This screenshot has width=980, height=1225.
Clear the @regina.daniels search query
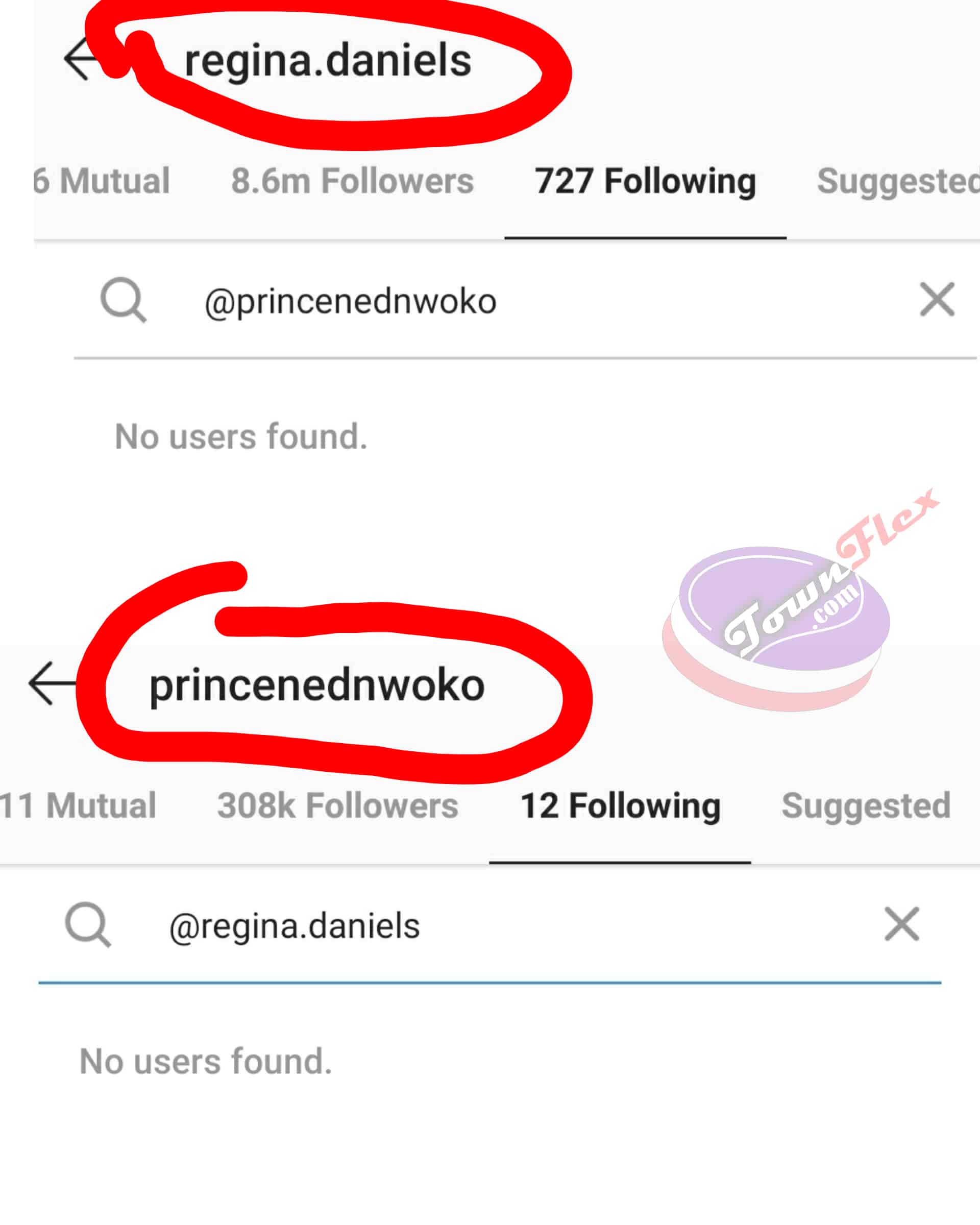(x=901, y=924)
